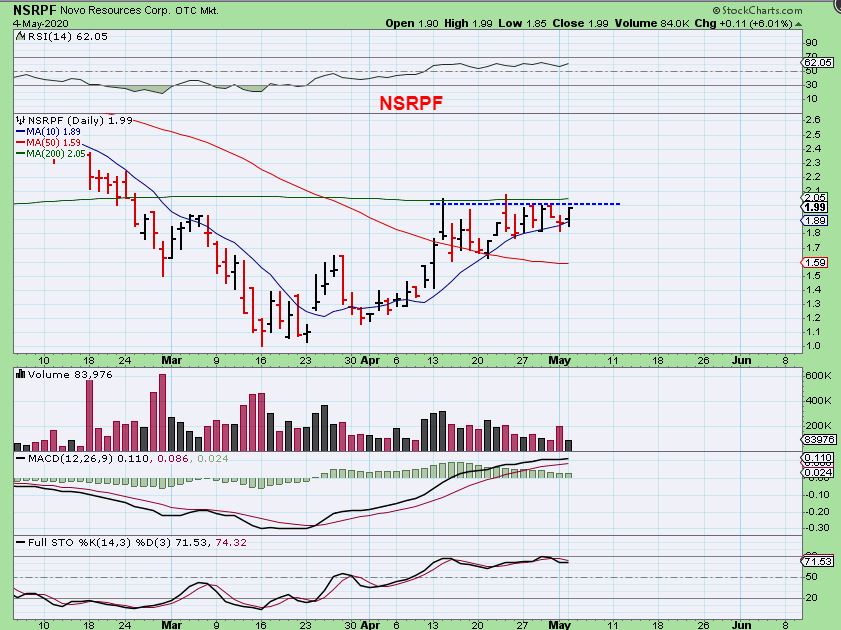Click the RSI(14) indicator icon

[x=20, y=36]
